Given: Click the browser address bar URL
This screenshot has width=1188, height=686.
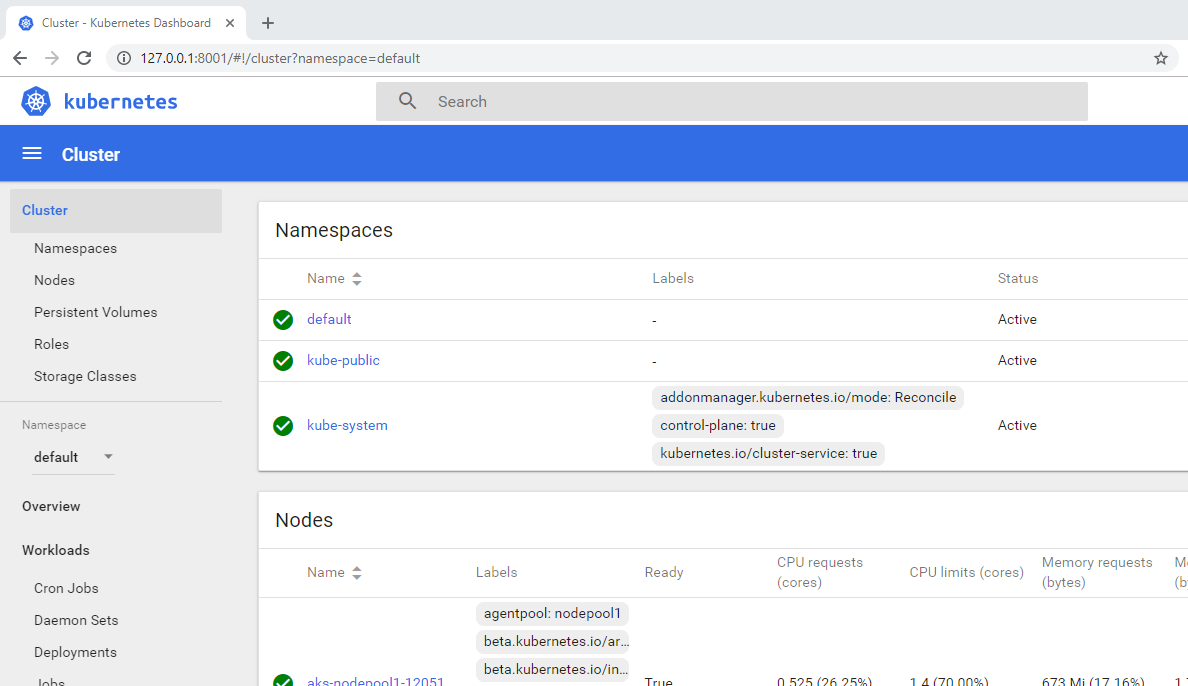Looking at the screenshot, I should click(x=280, y=58).
